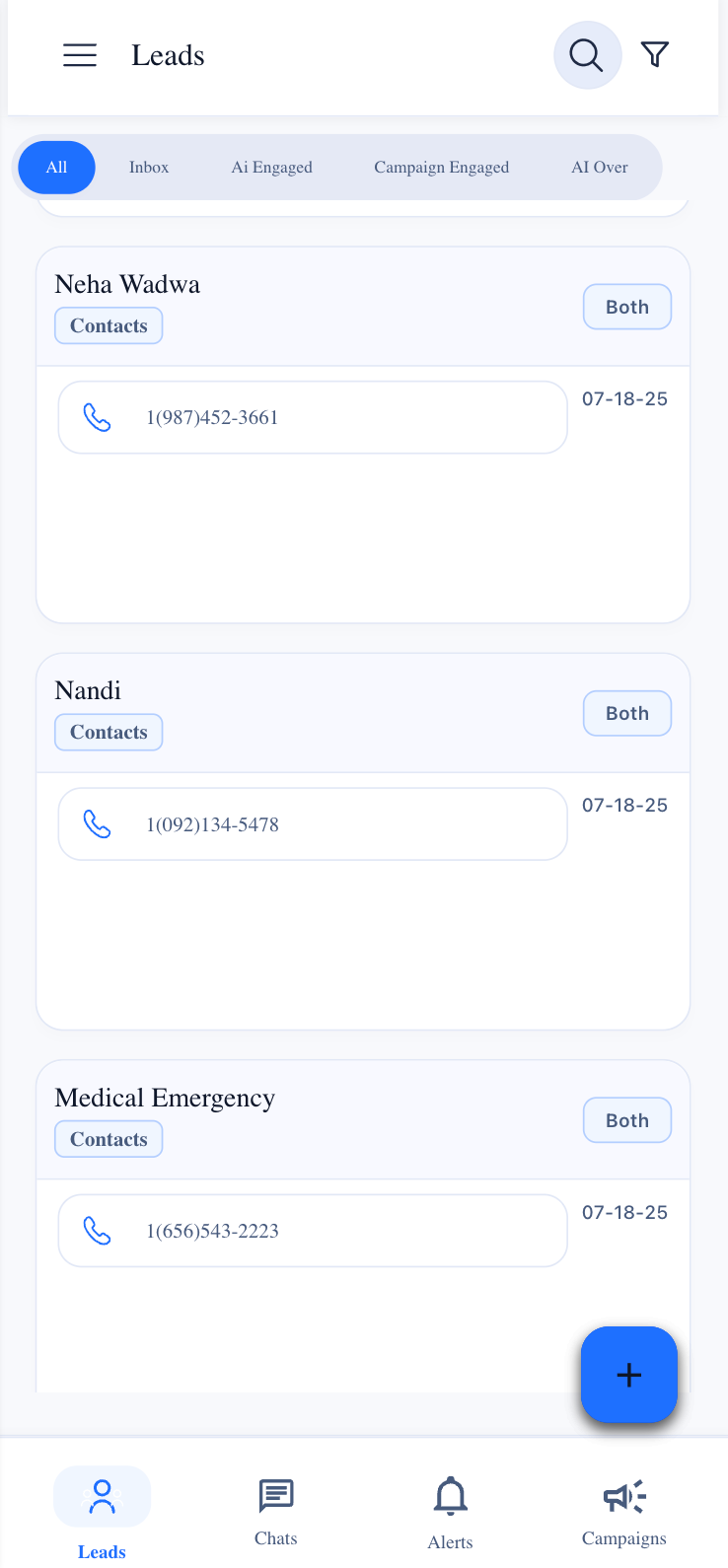
Task: Tap the search magnifier icon
Action: [x=587, y=55]
